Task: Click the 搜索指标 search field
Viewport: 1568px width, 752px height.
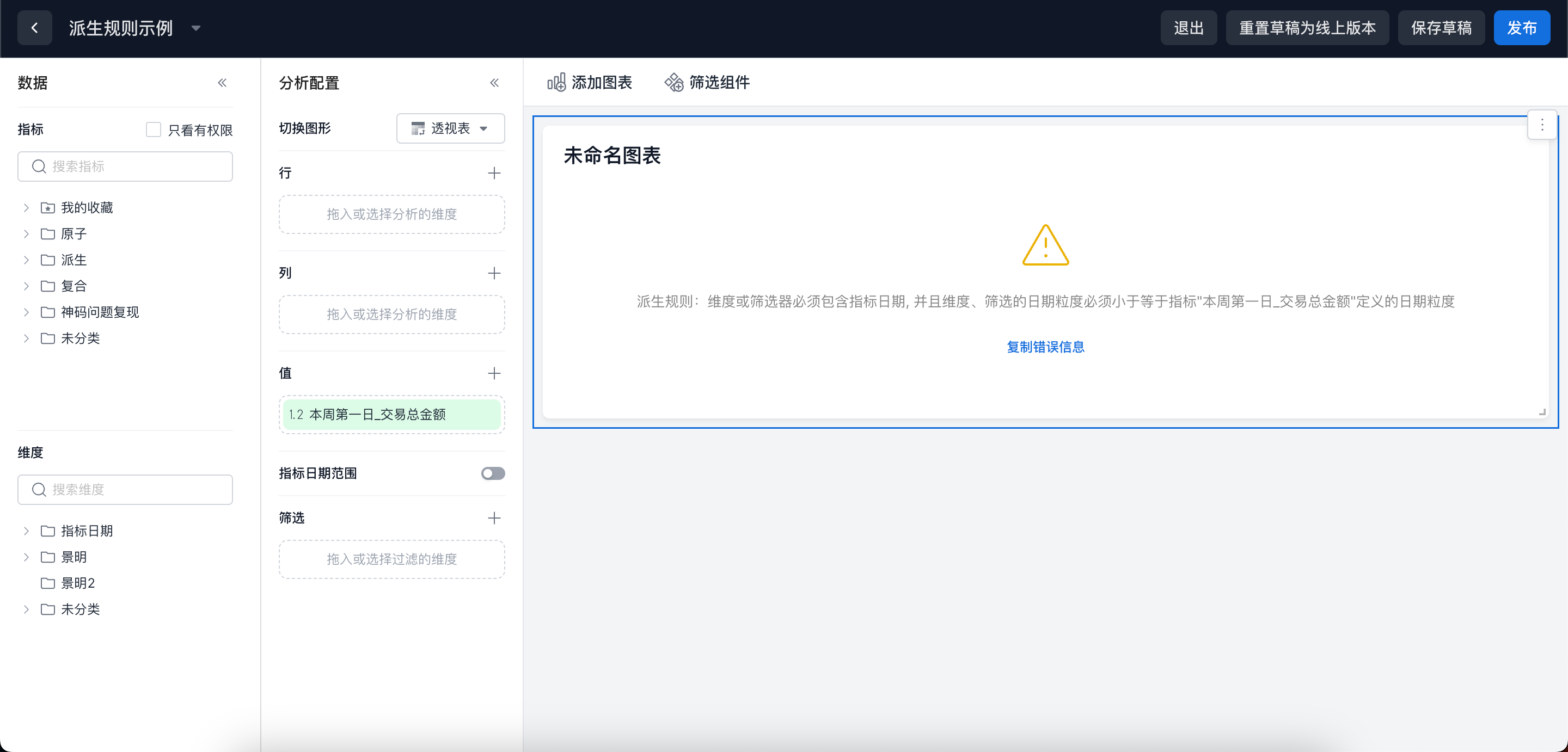Action: 125,167
